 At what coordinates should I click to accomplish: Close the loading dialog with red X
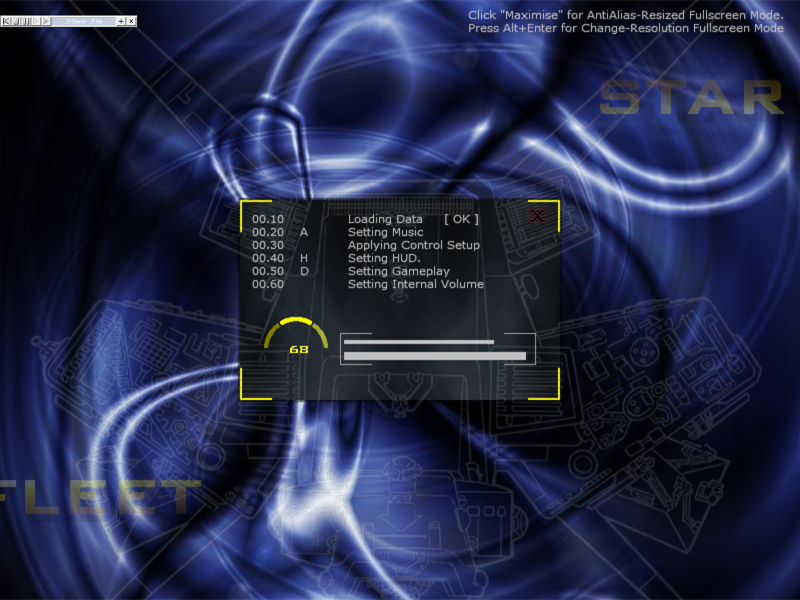click(537, 216)
